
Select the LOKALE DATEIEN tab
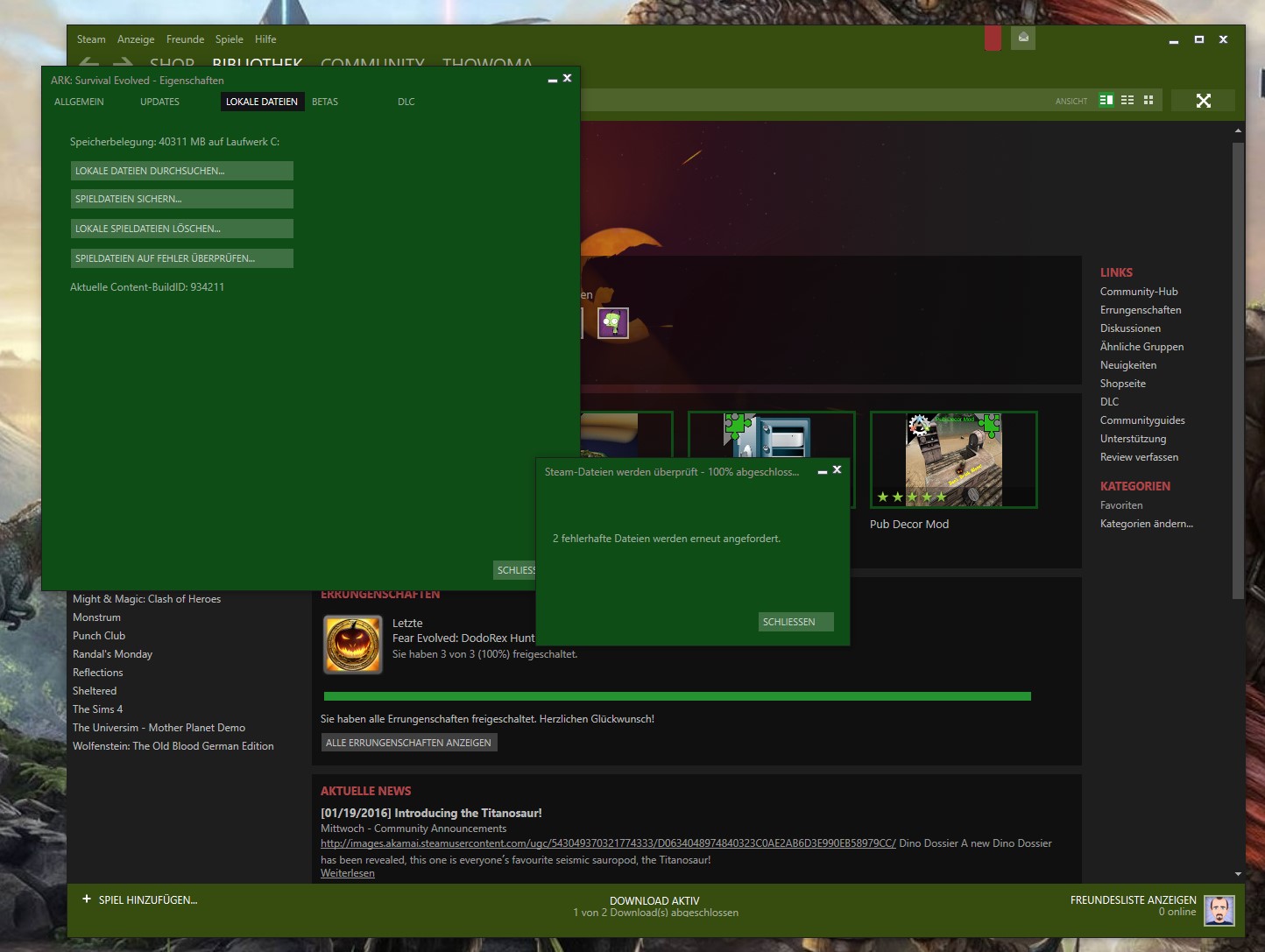click(262, 102)
